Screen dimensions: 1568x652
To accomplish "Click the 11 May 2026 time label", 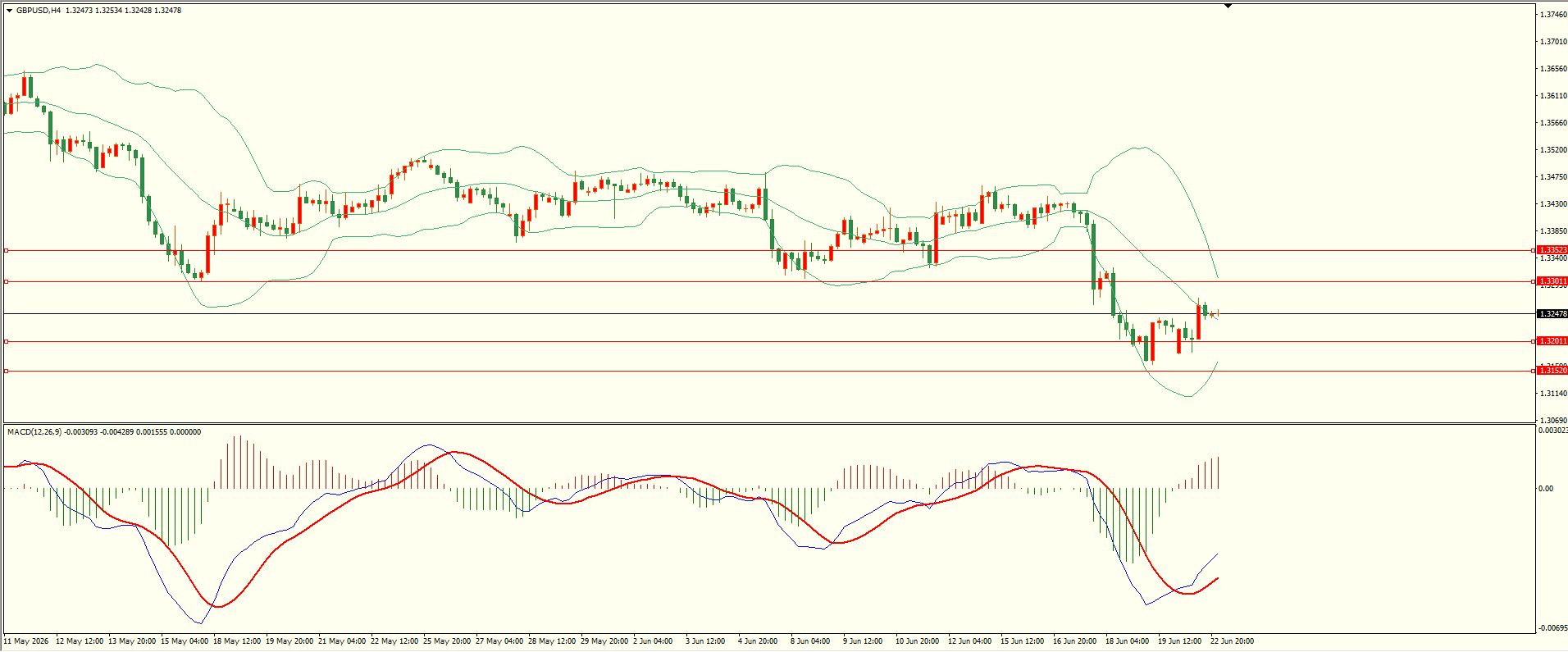I will pyautogui.click(x=26, y=641).
